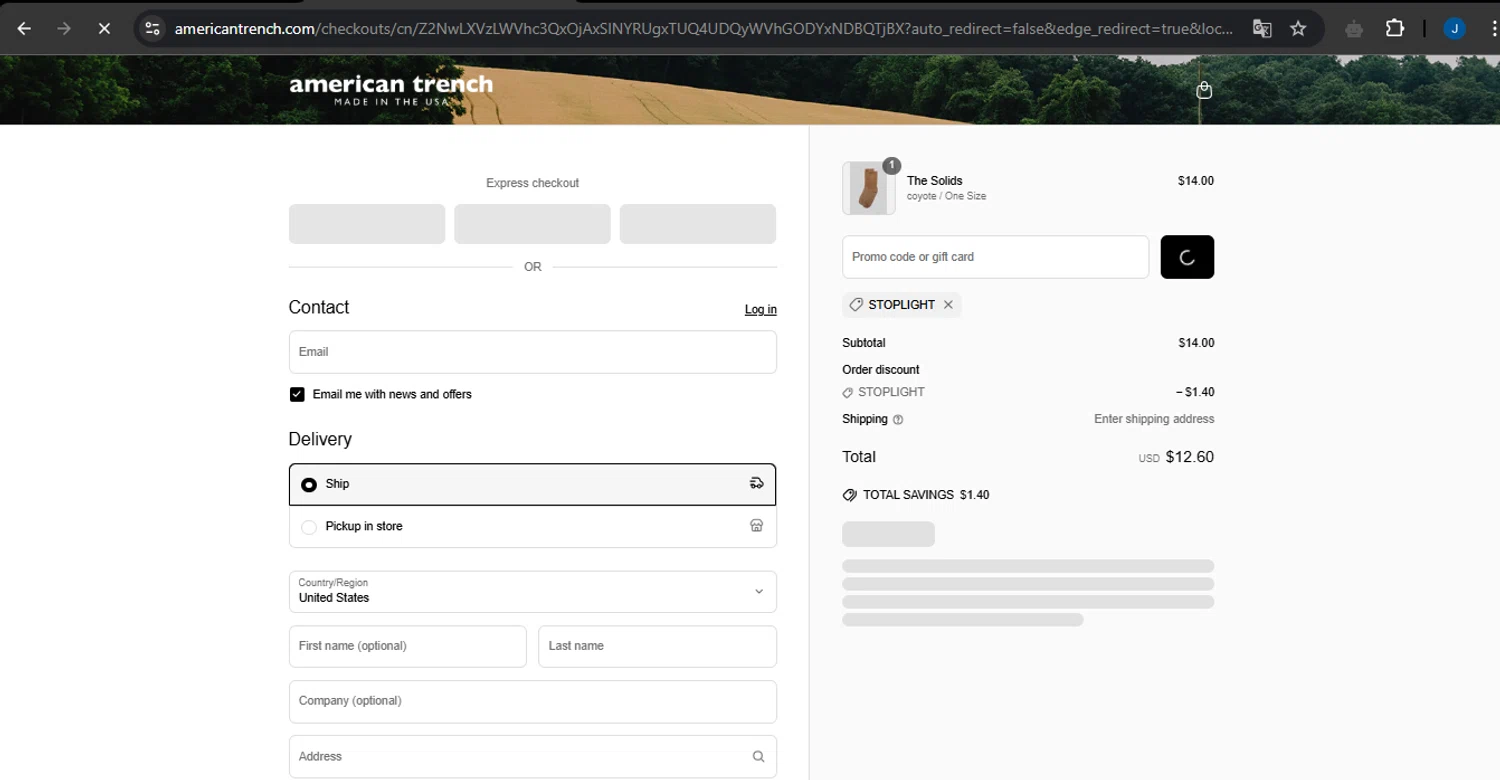Screen dimensions: 1500x780
Task: Click the coyote / One Size variant text
Action: [946, 196]
